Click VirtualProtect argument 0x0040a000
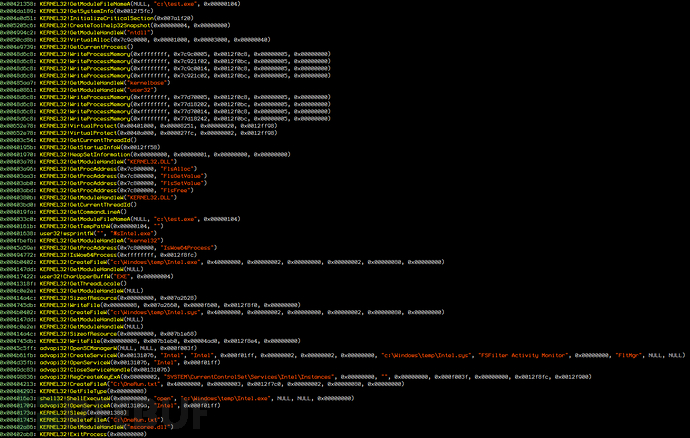Screen dimensions: 690x438 [136, 133]
